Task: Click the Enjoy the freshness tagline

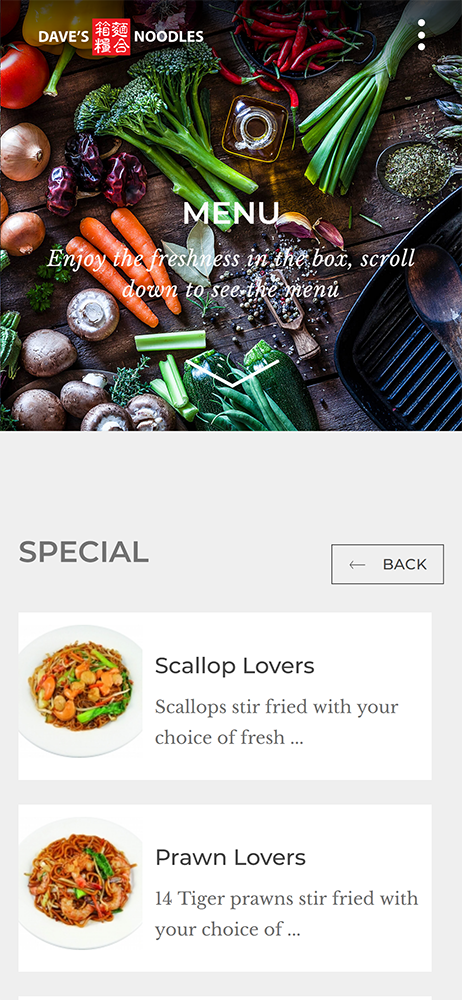Action: [x=231, y=274]
